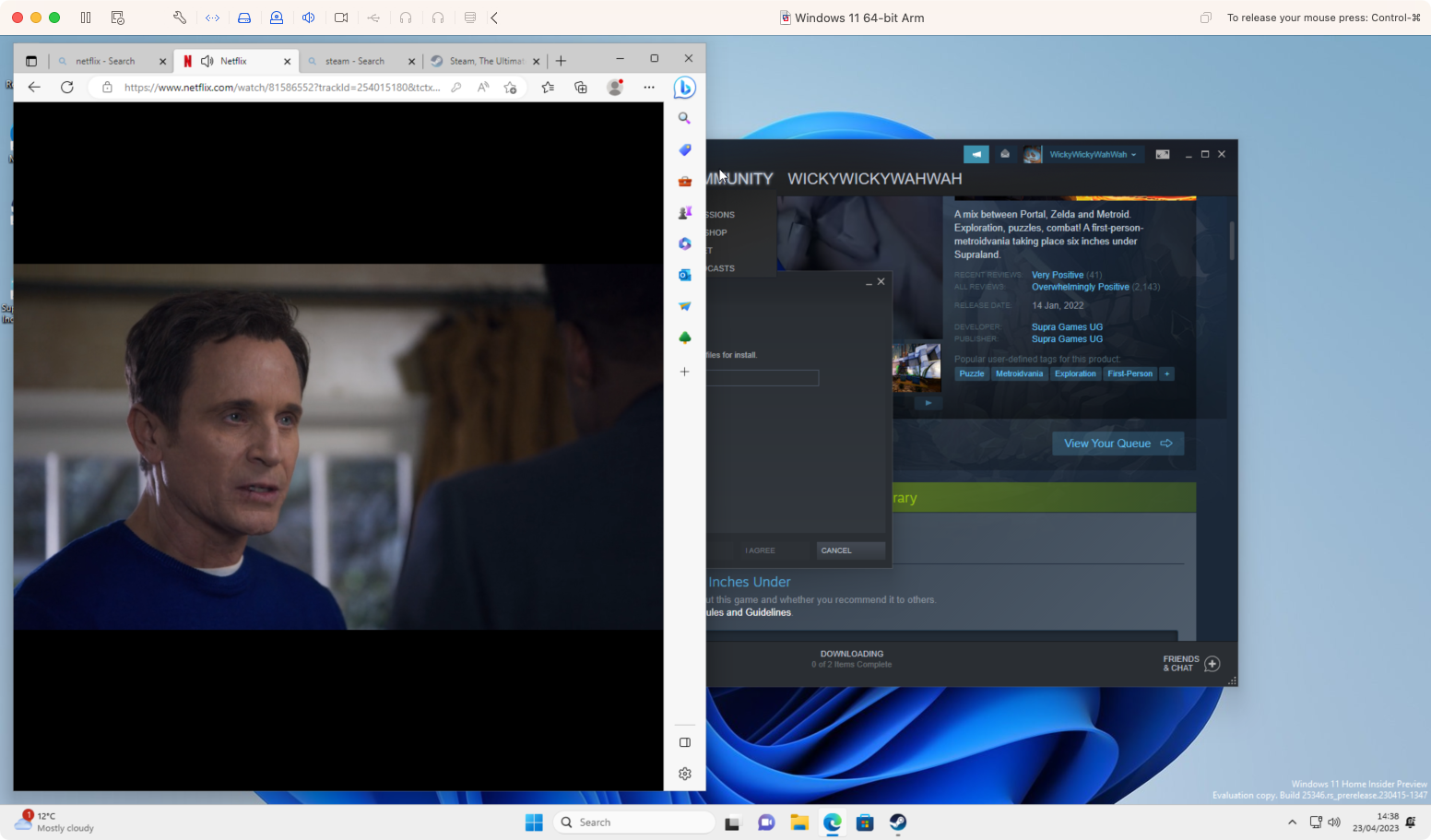Select the Metroidvania tag
Screen dimensions: 1431x840
1019,373
